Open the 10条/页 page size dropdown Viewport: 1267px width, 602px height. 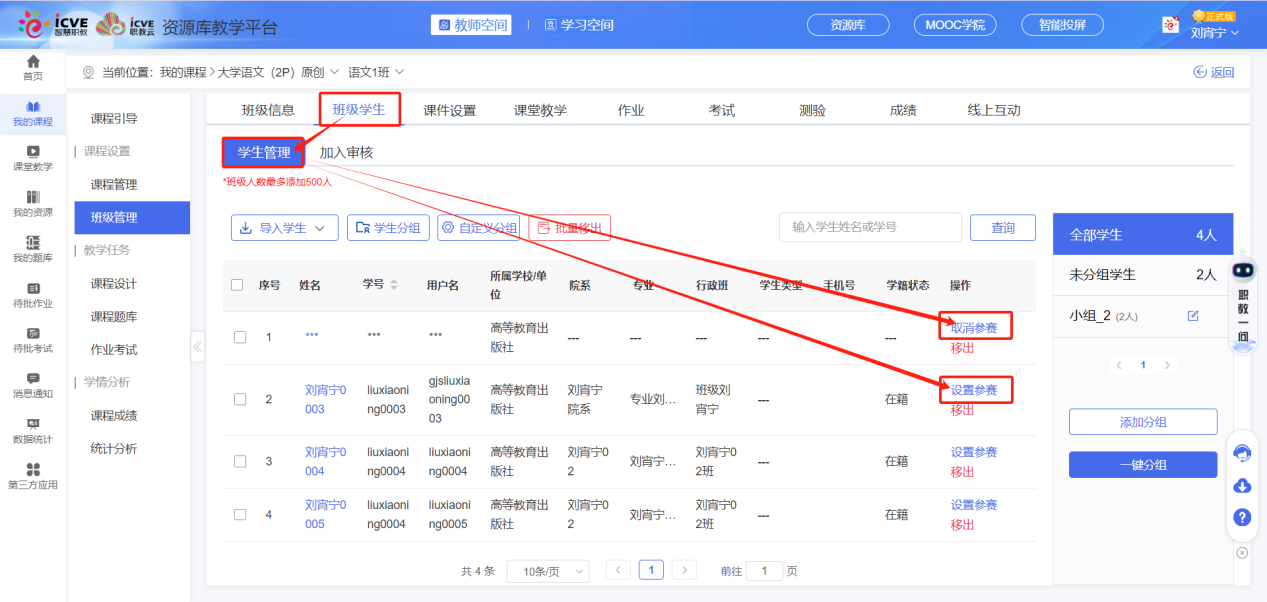[x=547, y=570]
